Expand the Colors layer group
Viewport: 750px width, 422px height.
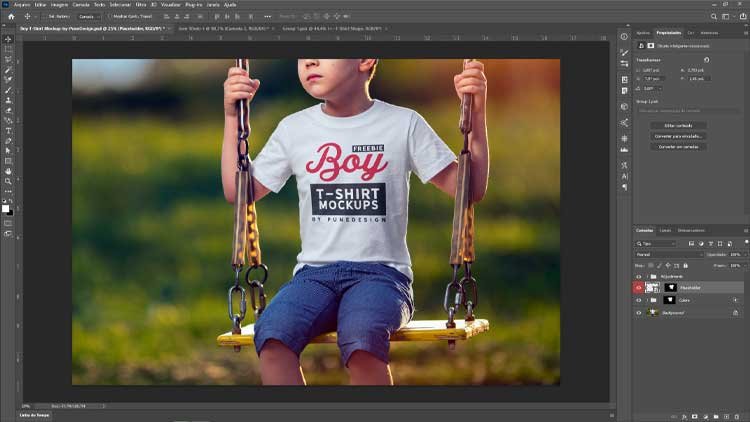click(x=647, y=300)
